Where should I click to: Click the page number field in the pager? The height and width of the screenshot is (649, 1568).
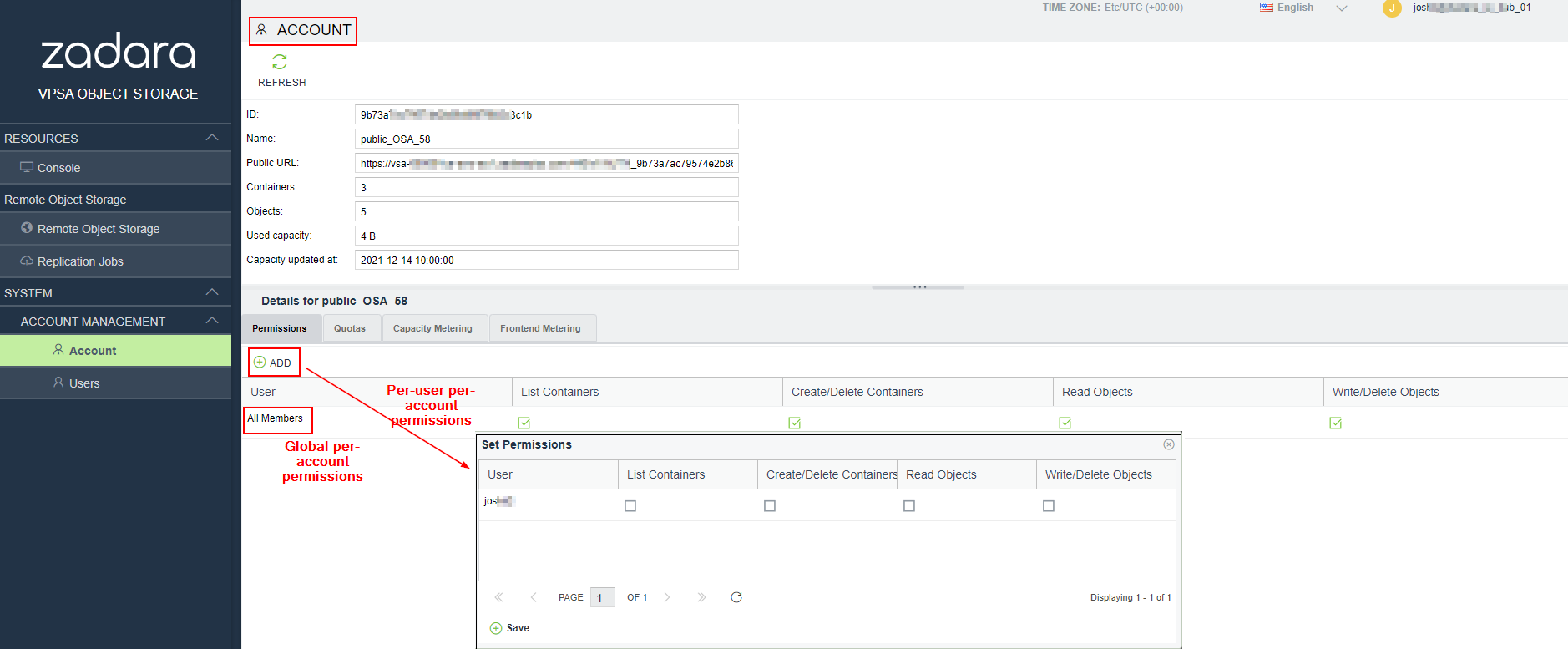pyautogui.click(x=603, y=597)
